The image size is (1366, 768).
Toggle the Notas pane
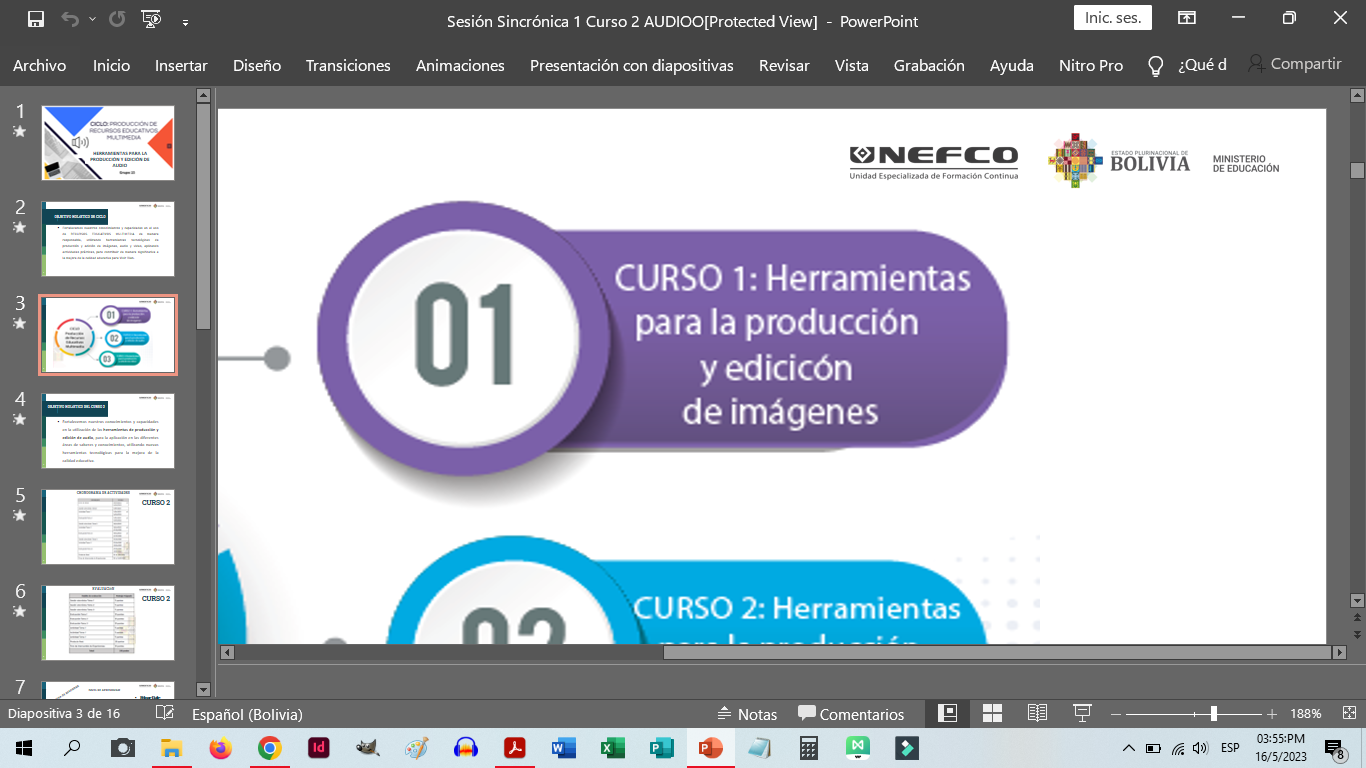pyautogui.click(x=747, y=714)
